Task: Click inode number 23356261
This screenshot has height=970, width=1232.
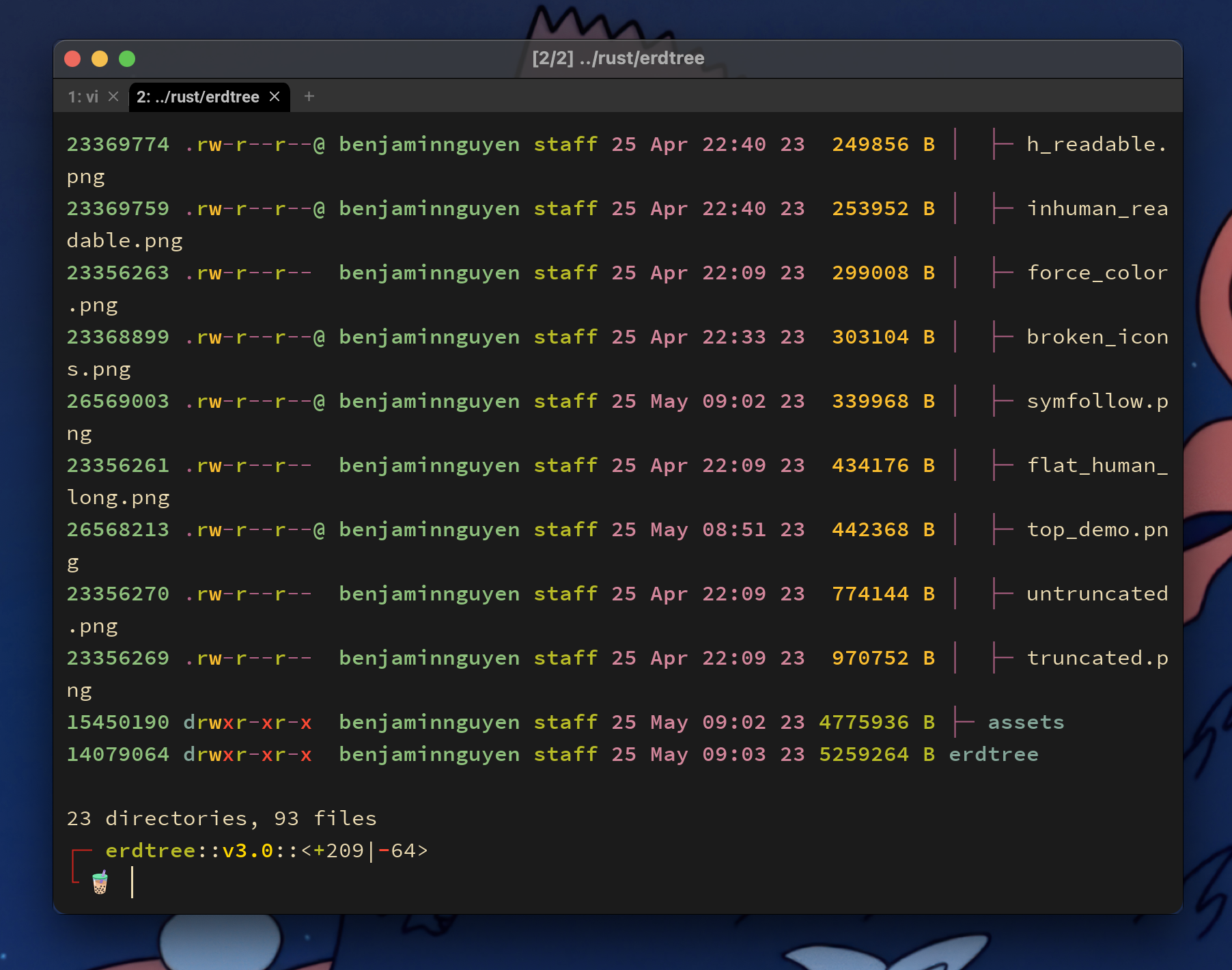Action: 117,465
